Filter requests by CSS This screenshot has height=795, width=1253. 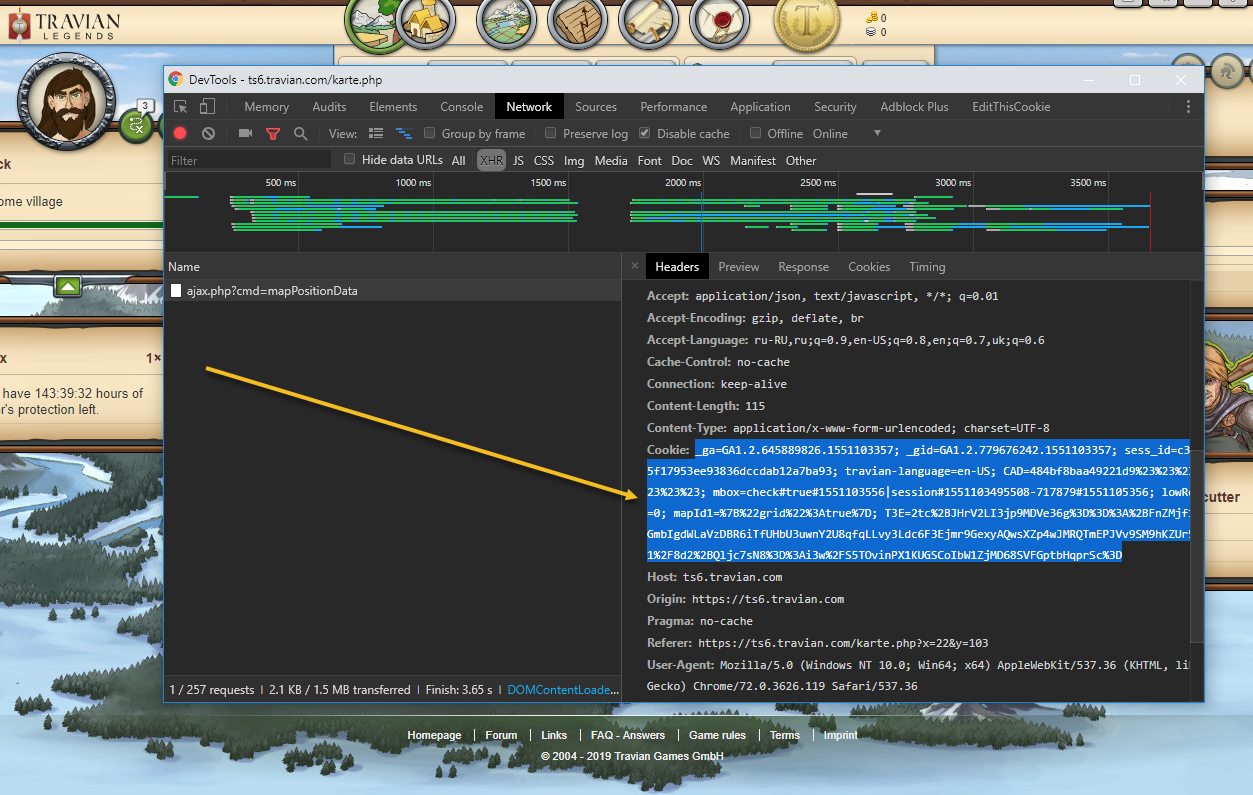pyautogui.click(x=544, y=160)
